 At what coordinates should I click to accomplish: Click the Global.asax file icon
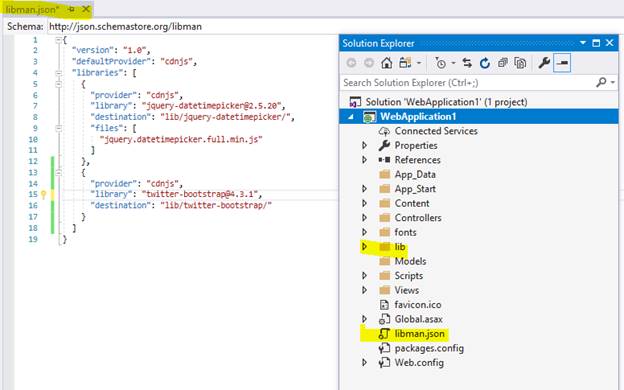[384, 319]
